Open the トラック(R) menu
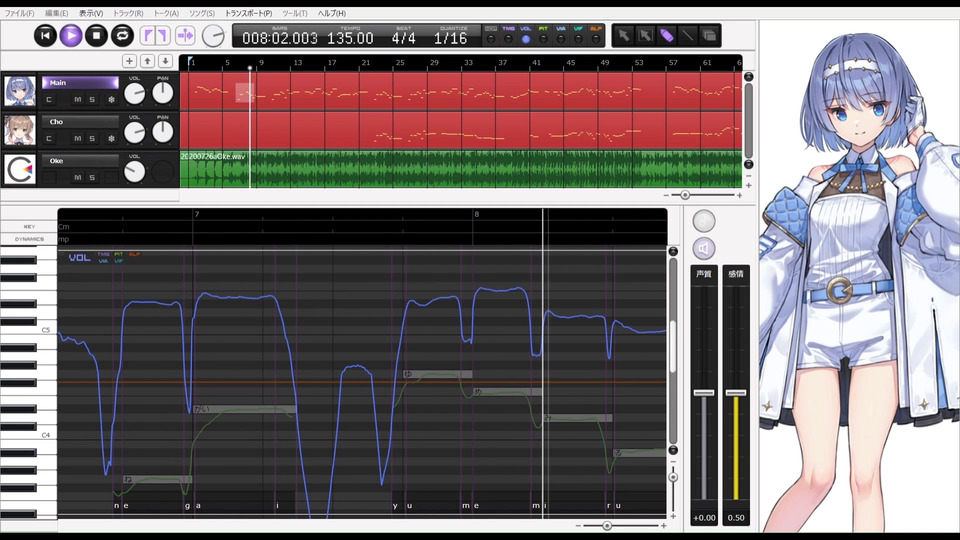960x540 pixels. coord(128,13)
